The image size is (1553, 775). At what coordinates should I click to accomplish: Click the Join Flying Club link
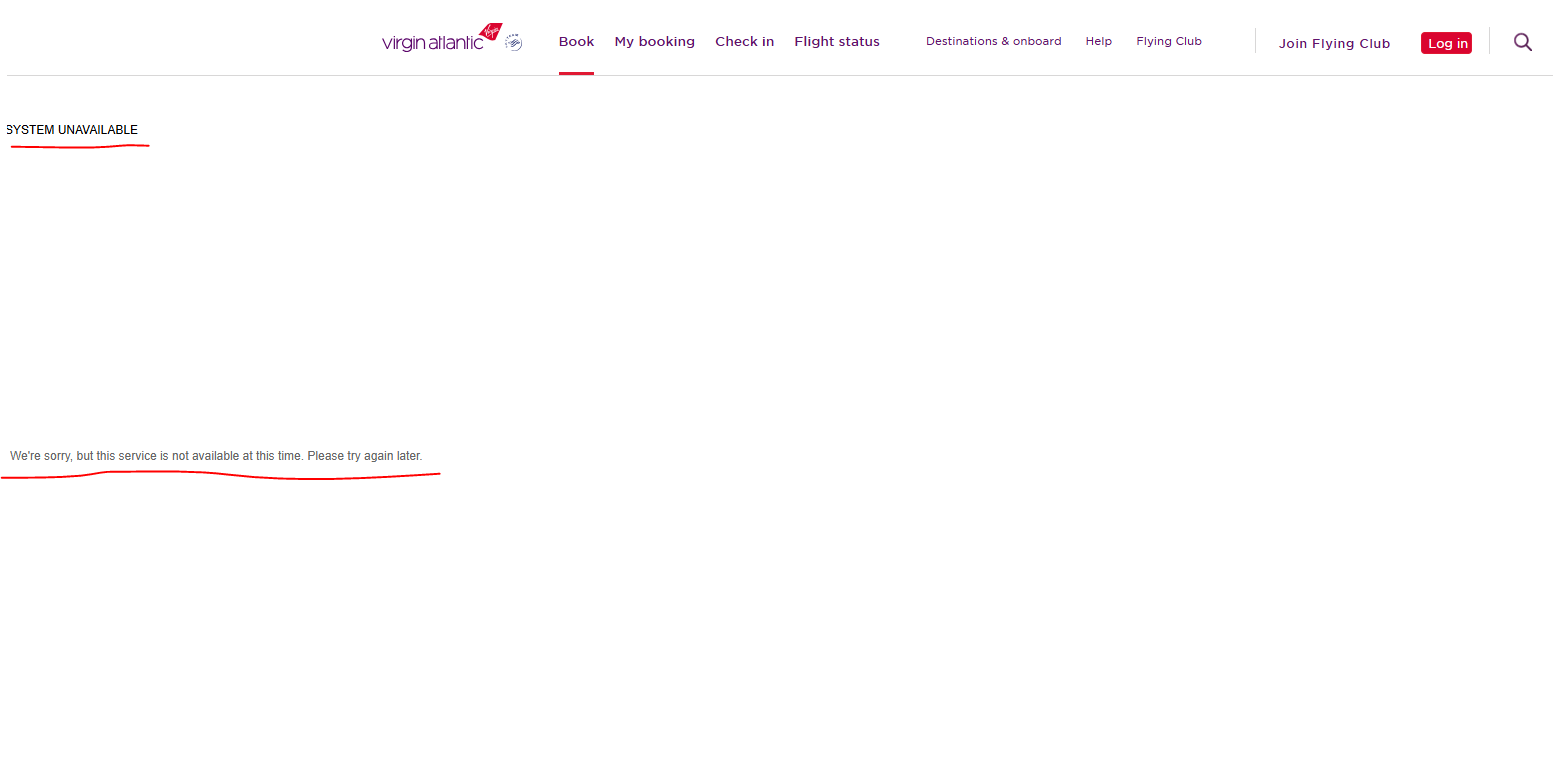pos(1334,43)
